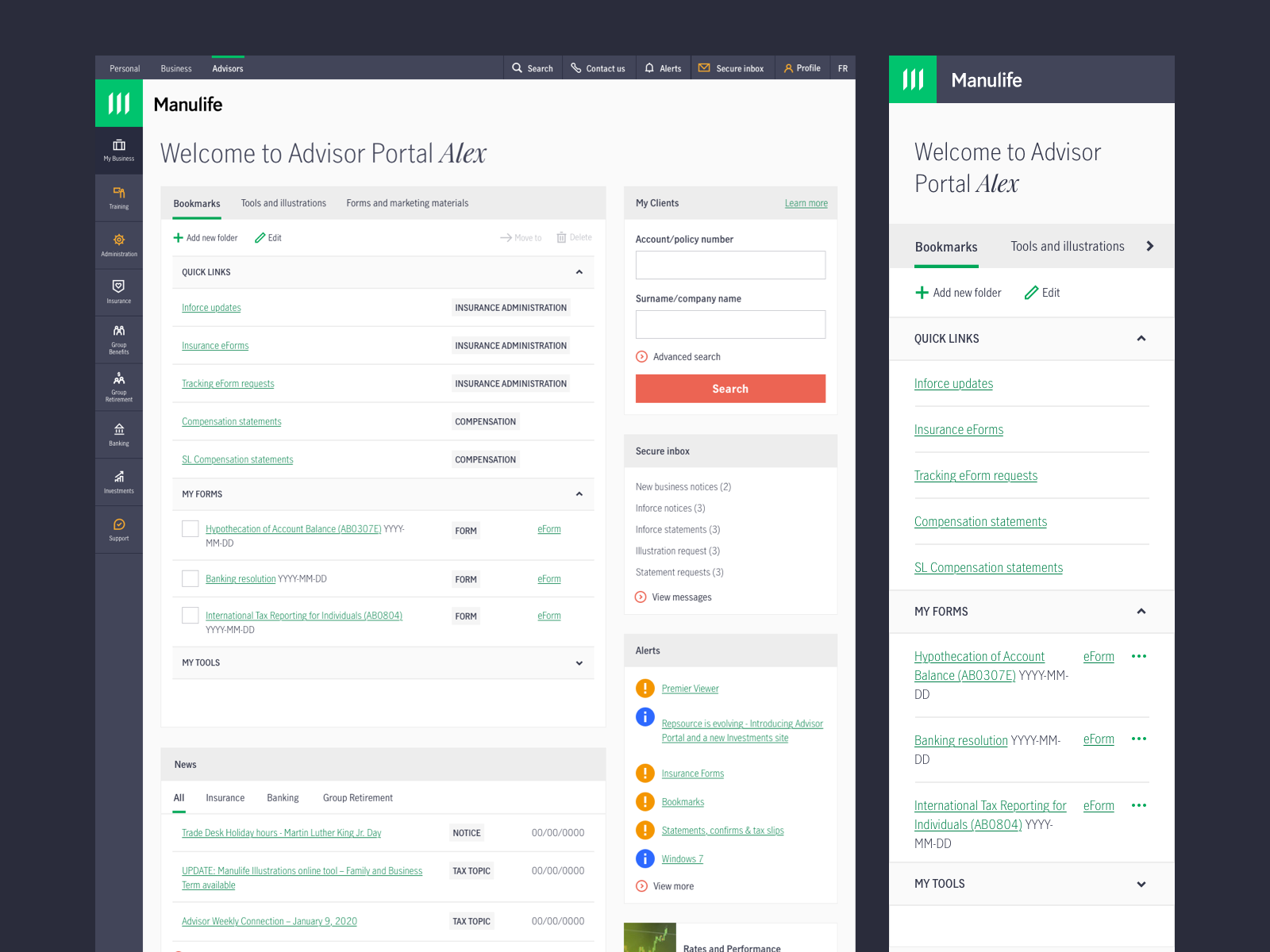Switch to the Tools and illustrations tab

pos(283,202)
